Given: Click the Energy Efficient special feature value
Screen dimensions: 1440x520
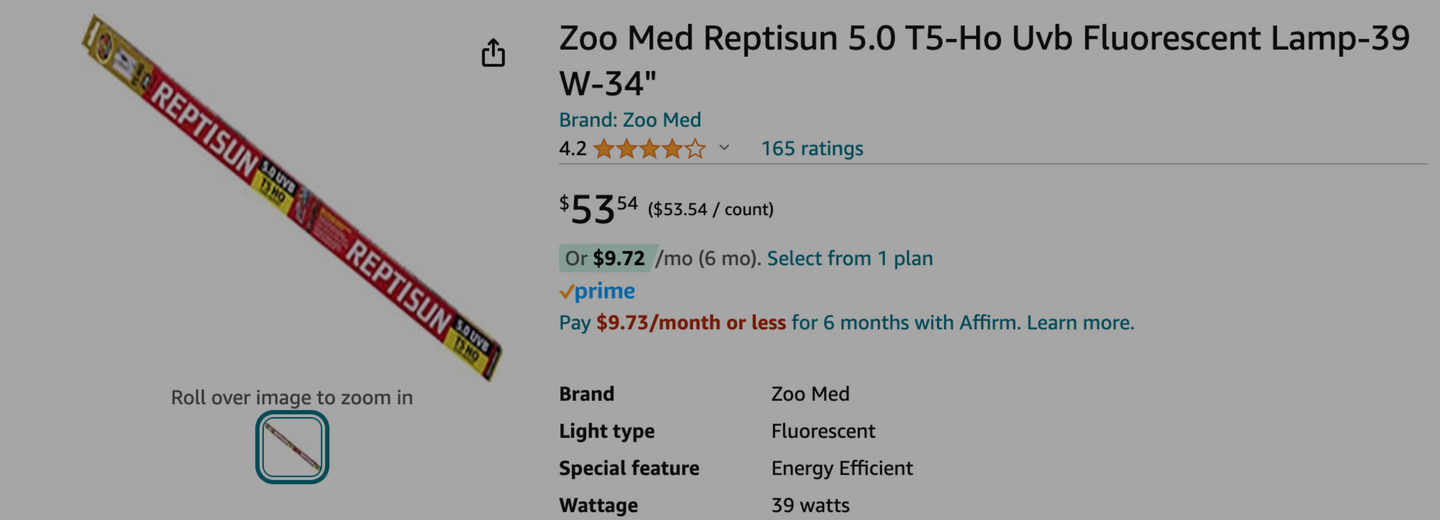Looking at the screenshot, I should (842, 468).
